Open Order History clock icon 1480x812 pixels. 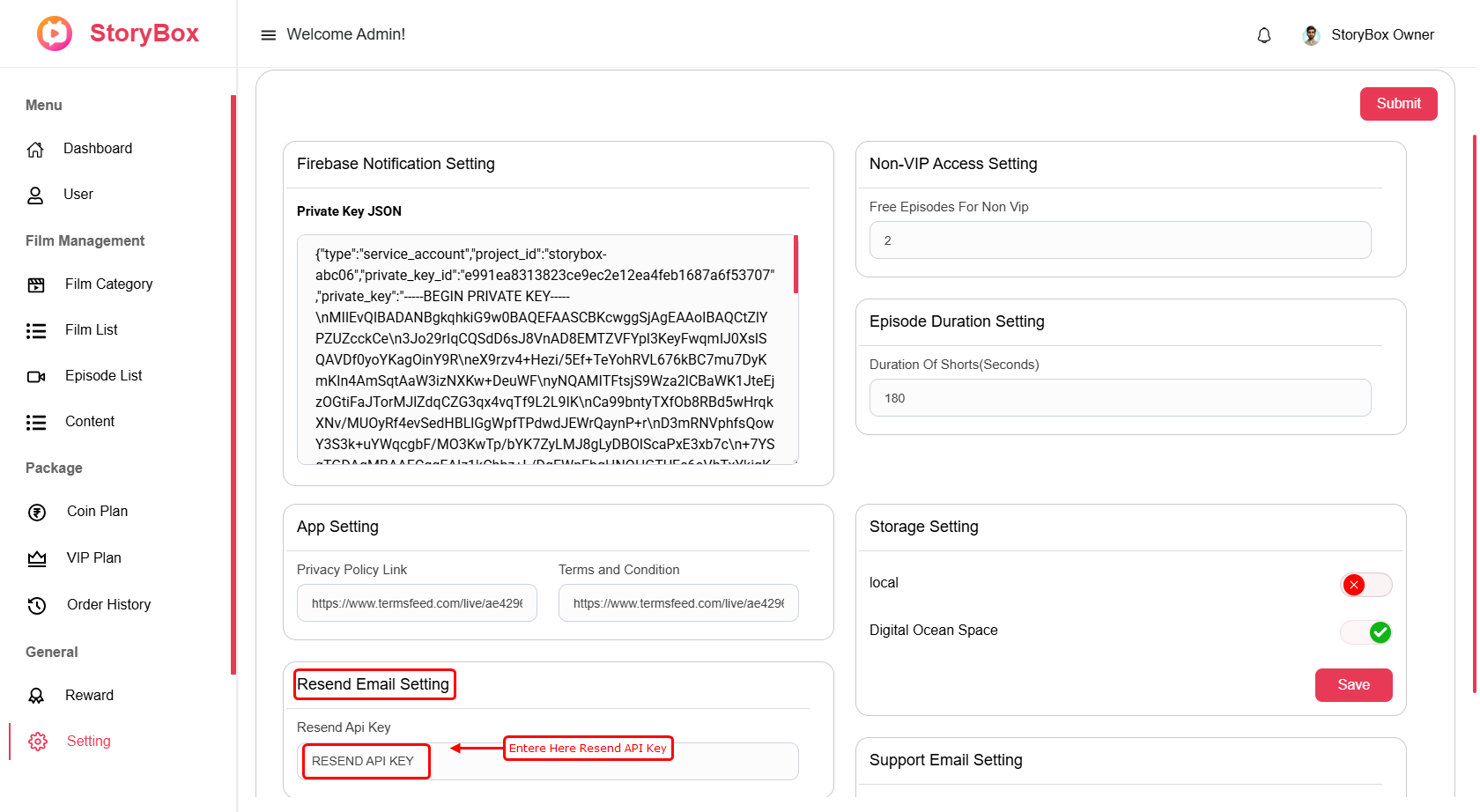pyautogui.click(x=37, y=605)
